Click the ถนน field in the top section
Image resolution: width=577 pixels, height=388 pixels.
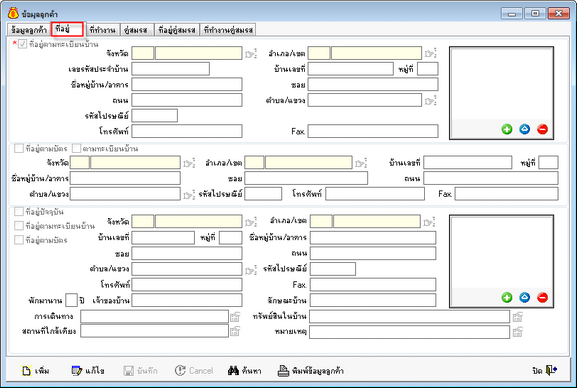pyautogui.click(x=187, y=100)
